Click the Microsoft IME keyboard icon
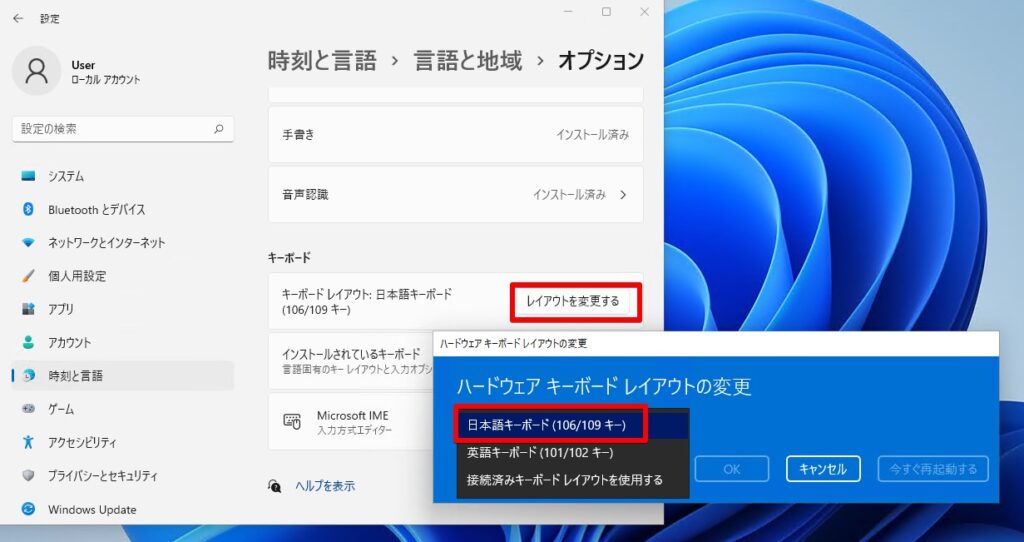This screenshot has height=542, width=1024. tap(292, 421)
